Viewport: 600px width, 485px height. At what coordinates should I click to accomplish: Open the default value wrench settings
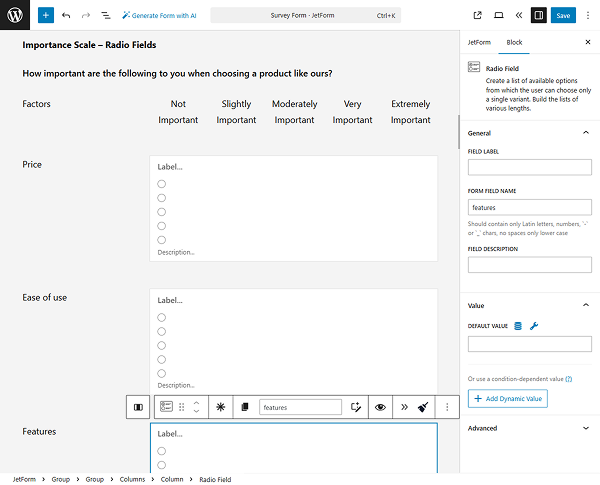click(x=534, y=326)
